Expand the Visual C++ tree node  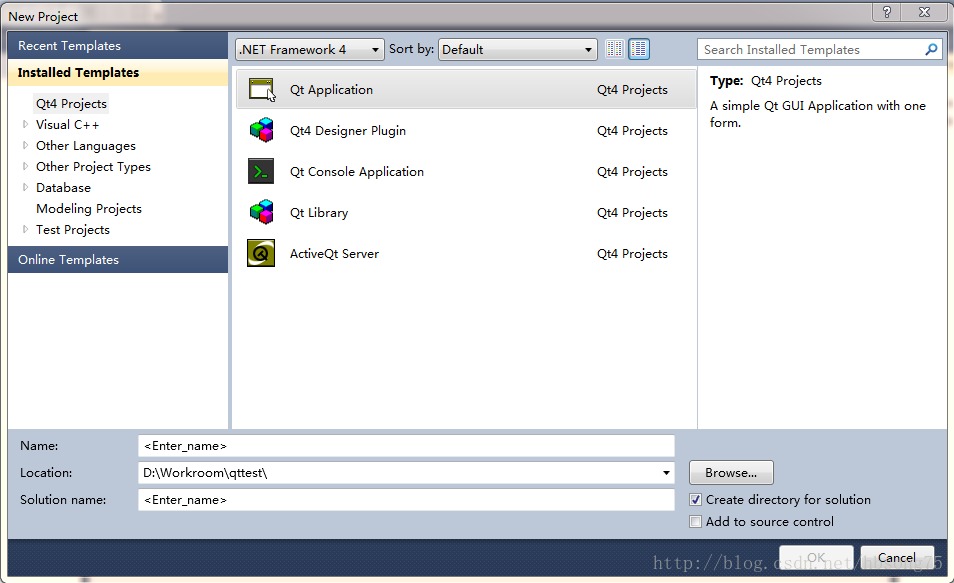[x=26, y=124]
